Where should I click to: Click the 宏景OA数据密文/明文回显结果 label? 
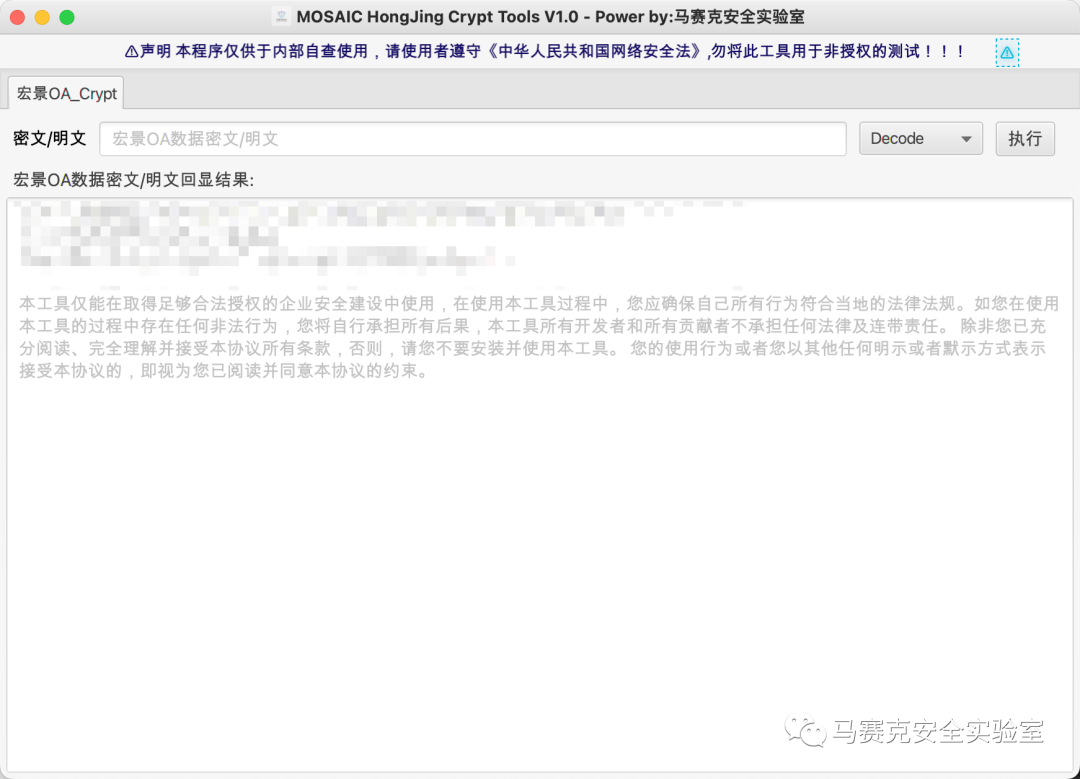pos(134,180)
